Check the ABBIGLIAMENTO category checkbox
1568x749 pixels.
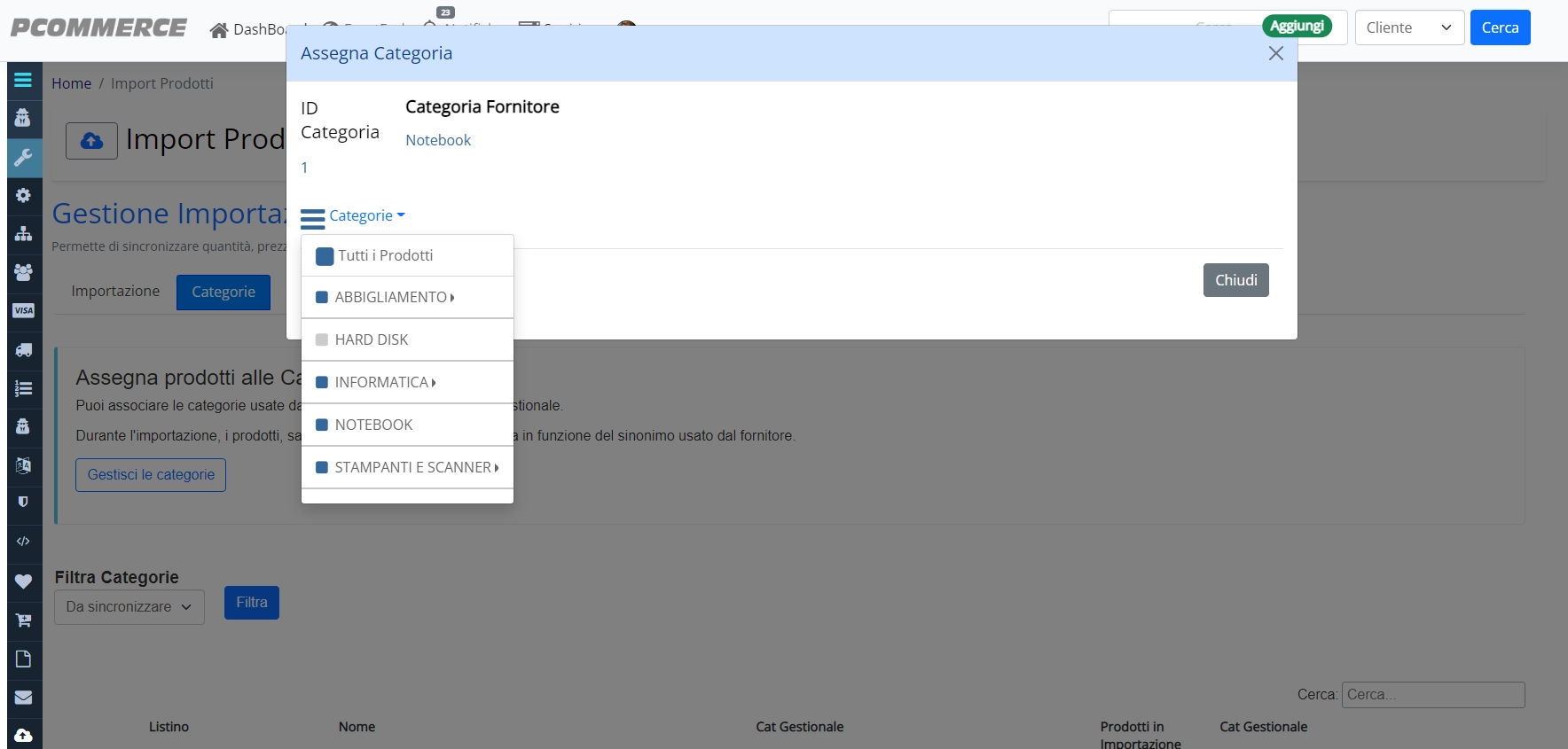[x=322, y=298]
